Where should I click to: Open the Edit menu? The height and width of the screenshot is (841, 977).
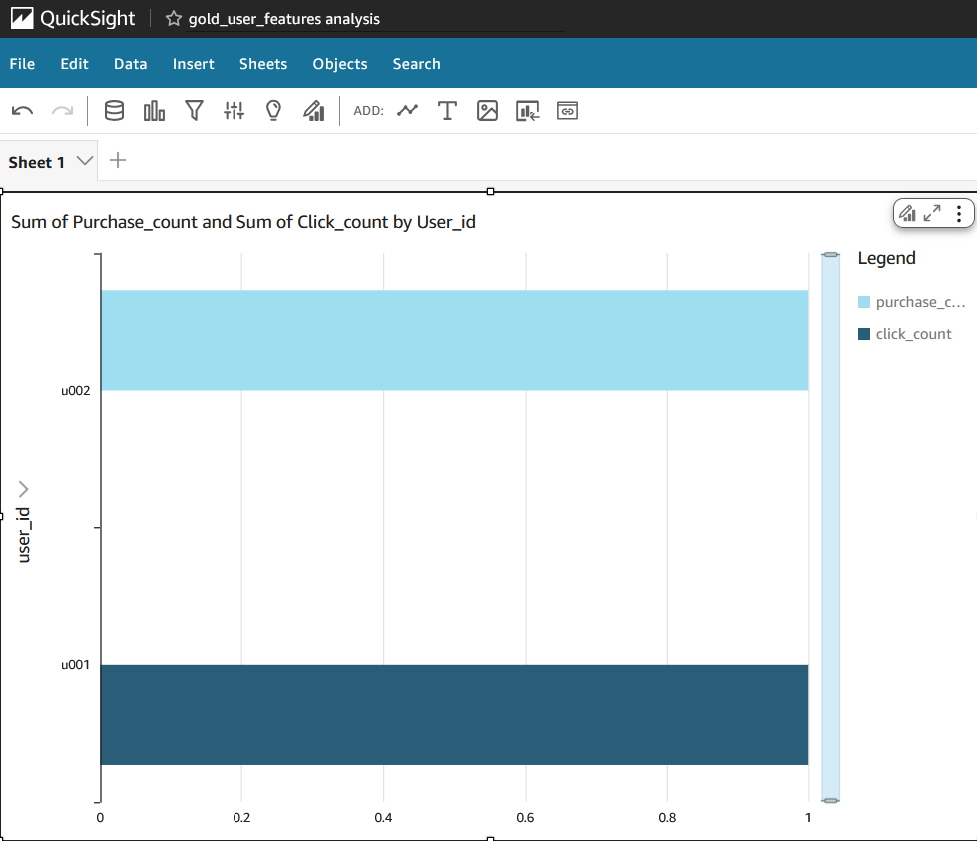[x=74, y=64]
